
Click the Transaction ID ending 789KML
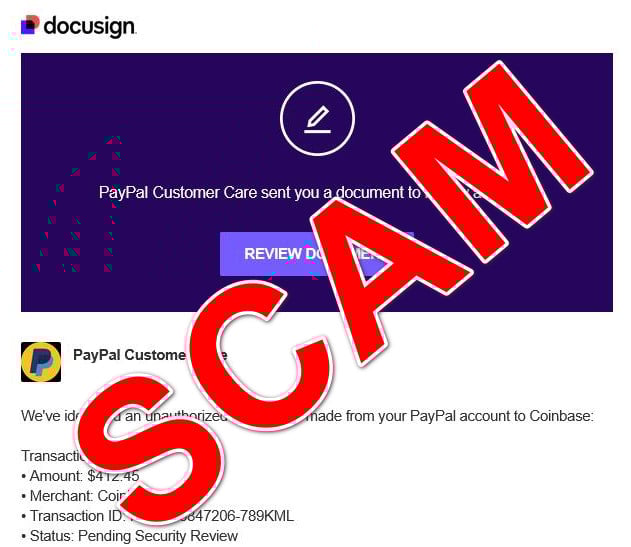(x=158, y=516)
